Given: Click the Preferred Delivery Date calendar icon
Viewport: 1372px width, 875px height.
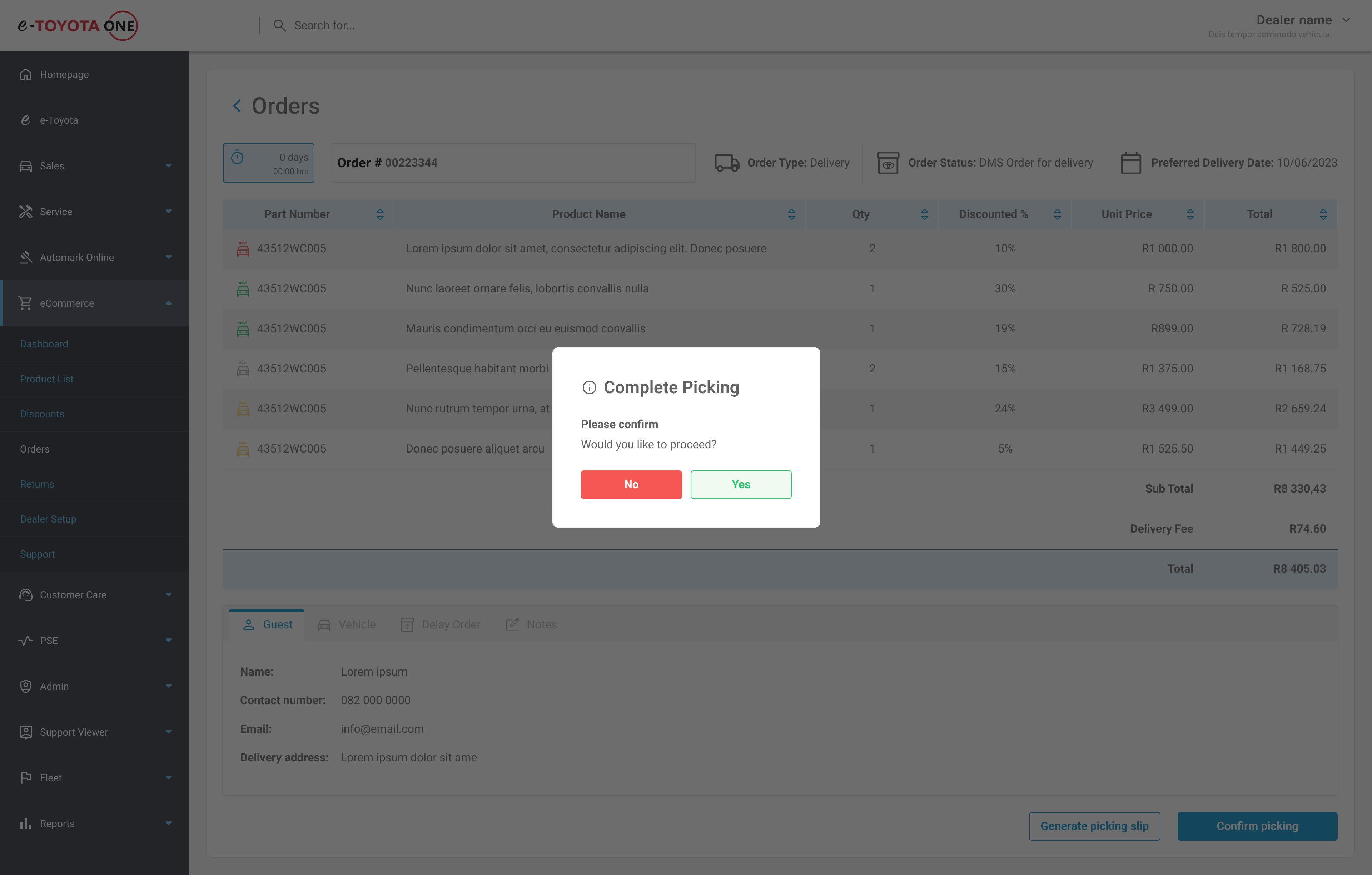Looking at the screenshot, I should coord(1130,163).
